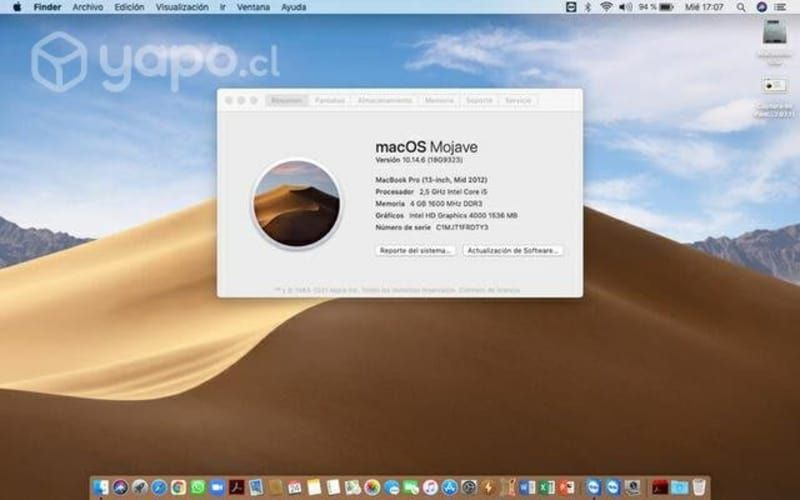Screen dimensions: 800x500
Task: Open Launchpad rocket icon in Dock
Action: (140, 487)
